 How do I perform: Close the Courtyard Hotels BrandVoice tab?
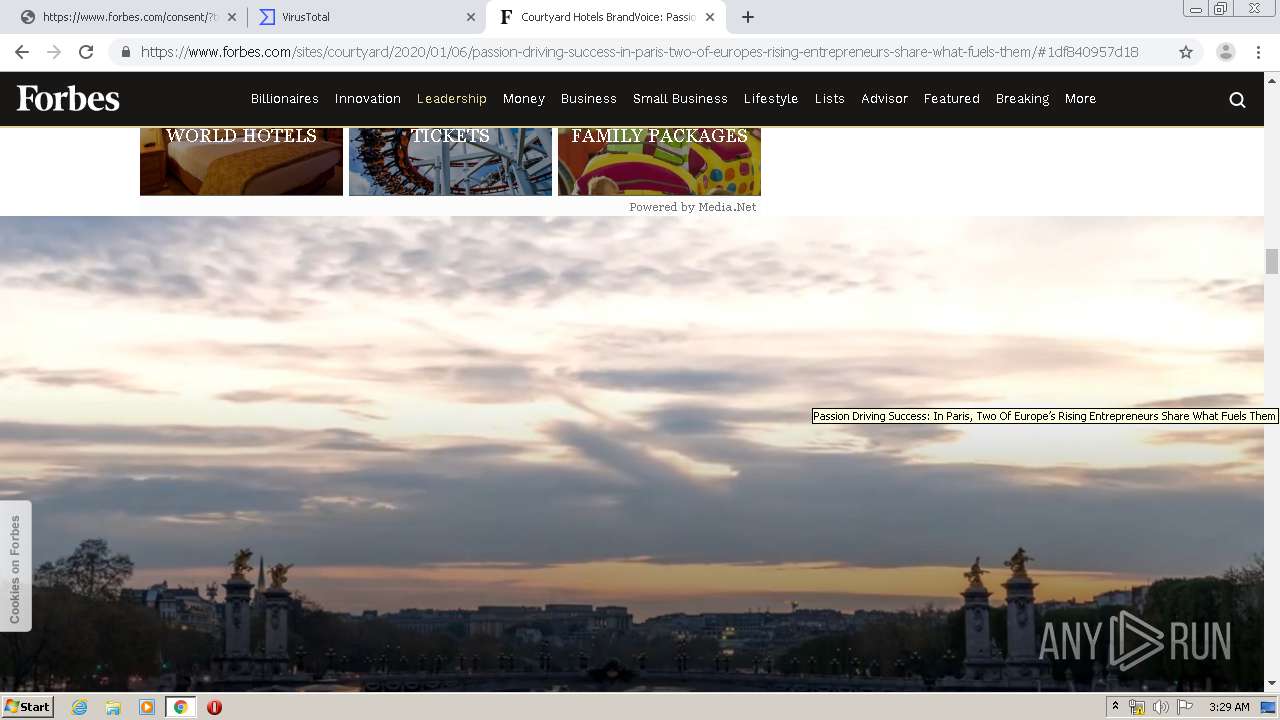point(710,17)
